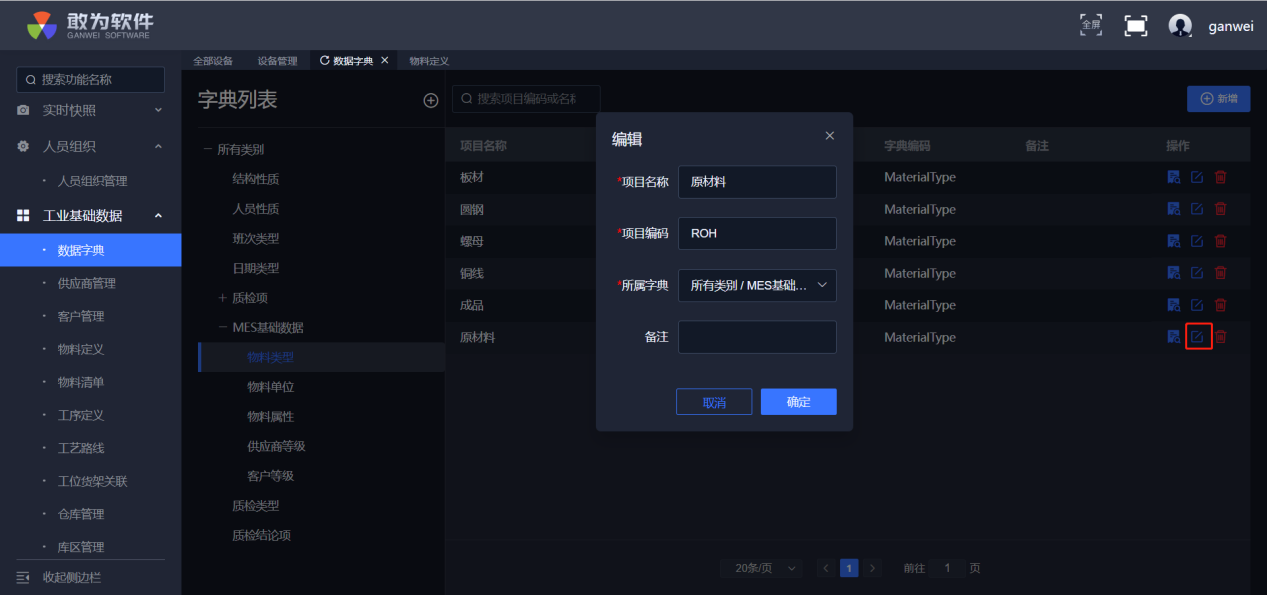This screenshot has height=595, width=1267.
Task: Close the 编辑 dialog with X
Action: pyautogui.click(x=829, y=136)
